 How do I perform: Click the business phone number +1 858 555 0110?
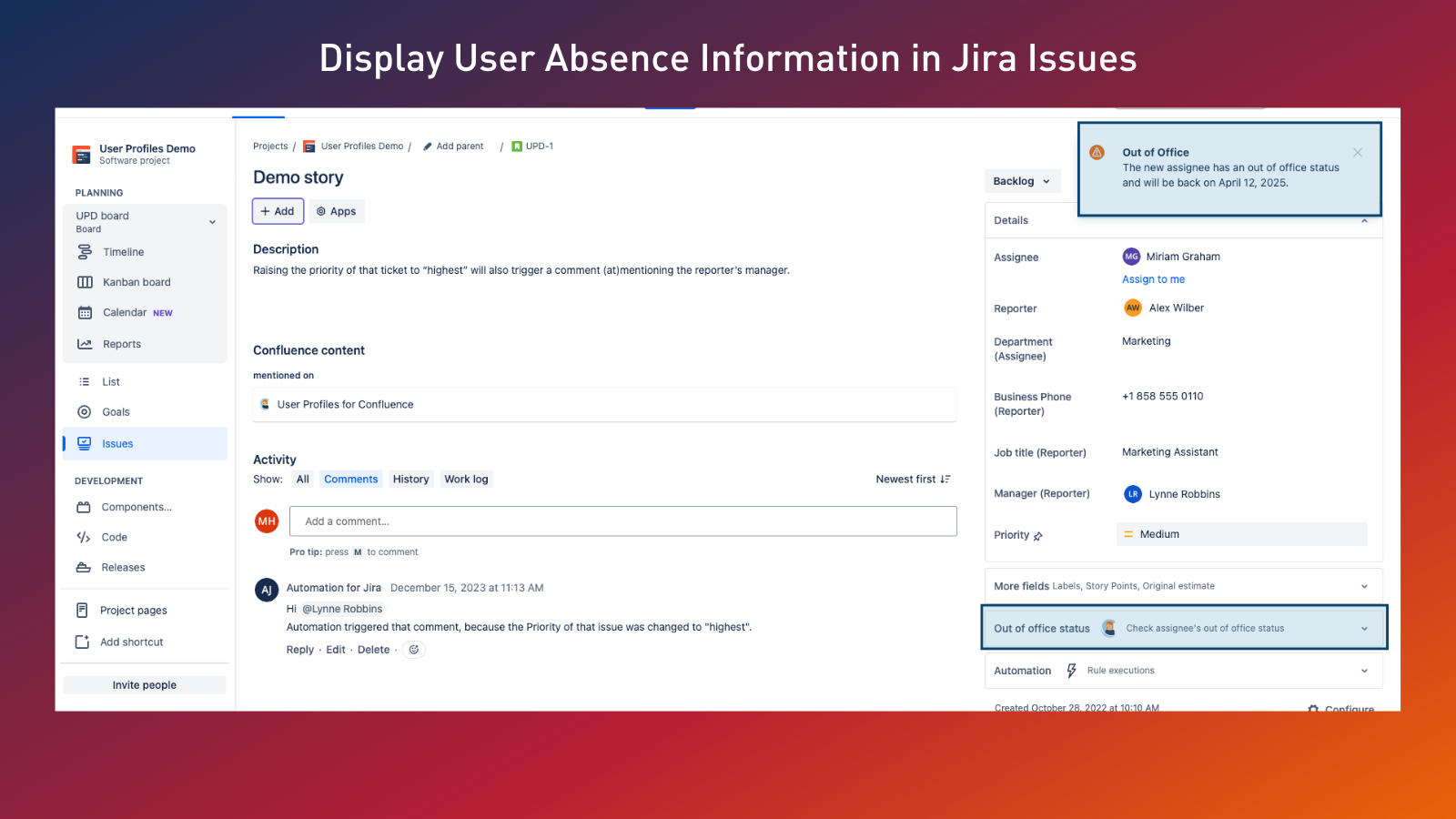[x=1163, y=396]
